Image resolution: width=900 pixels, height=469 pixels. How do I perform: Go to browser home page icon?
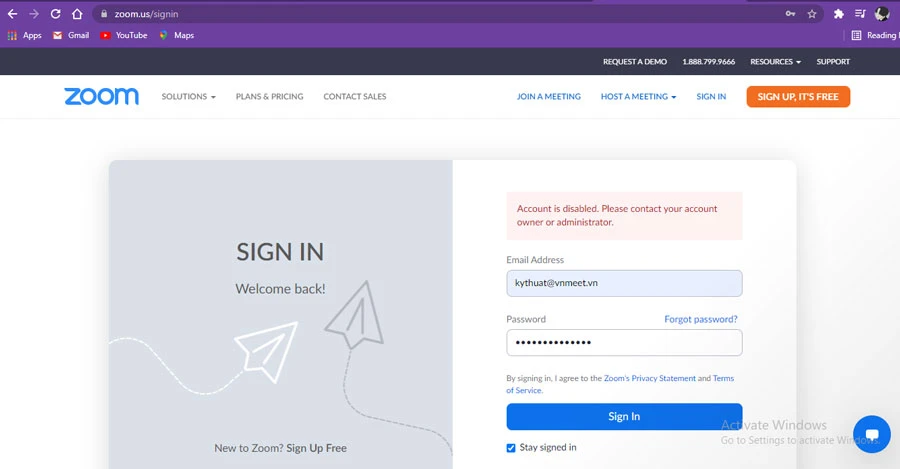click(77, 14)
